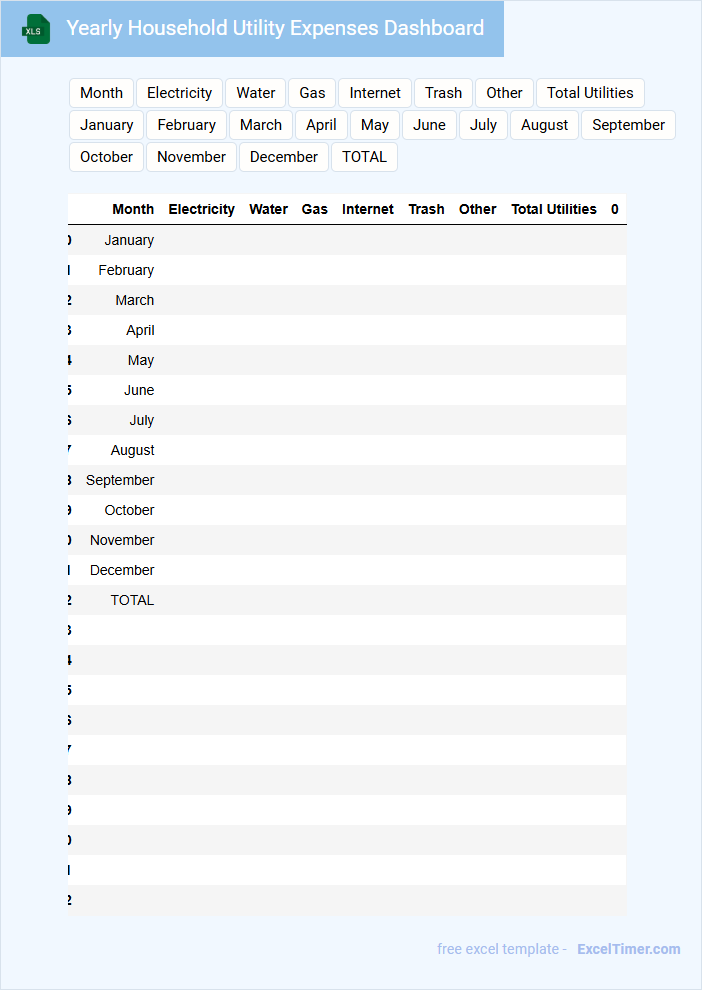Click the 0 column header in table
The image size is (702, 990).
[615, 209]
